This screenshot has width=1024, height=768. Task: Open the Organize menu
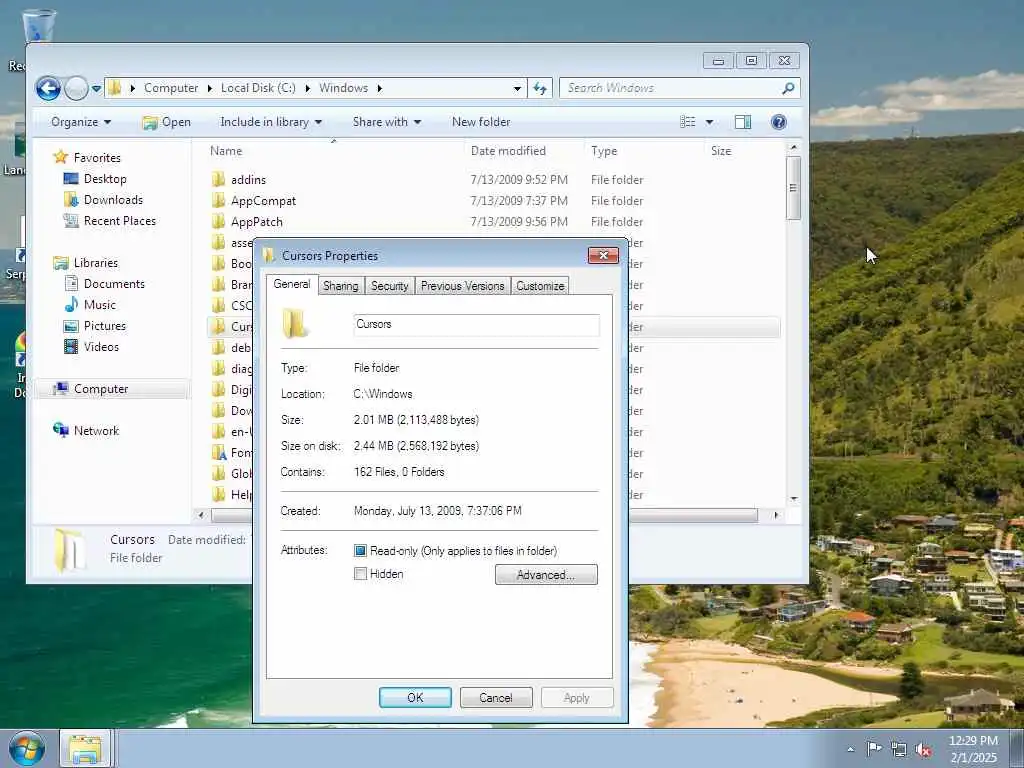pyautogui.click(x=81, y=122)
